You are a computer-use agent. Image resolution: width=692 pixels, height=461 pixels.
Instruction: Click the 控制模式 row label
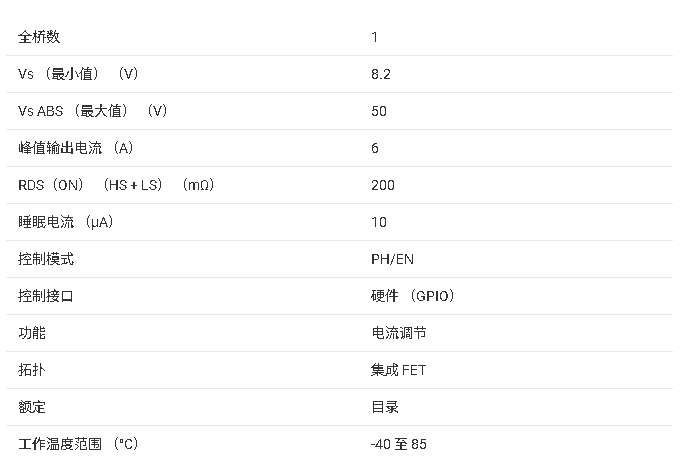click(46, 259)
